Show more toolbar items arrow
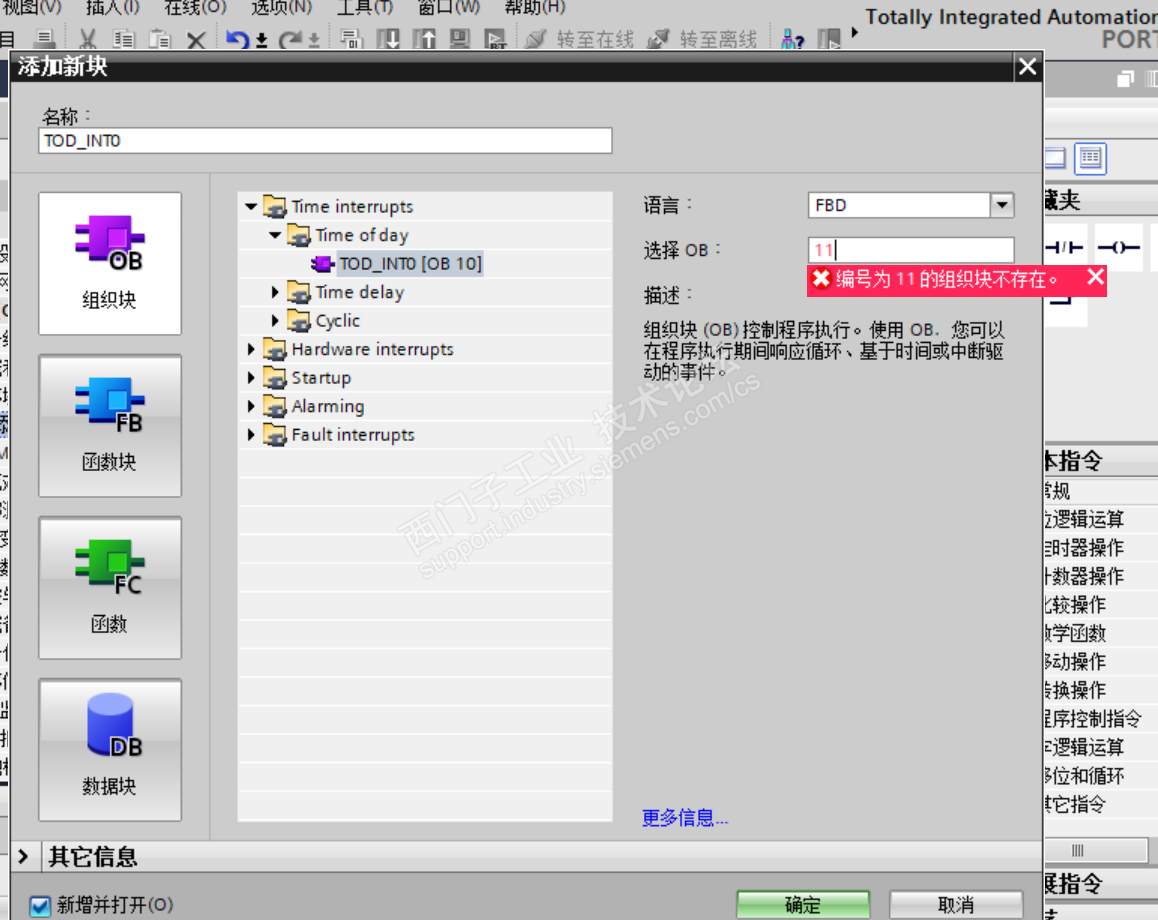Viewport: 1158px width, 920px height. tap(855, 32)
